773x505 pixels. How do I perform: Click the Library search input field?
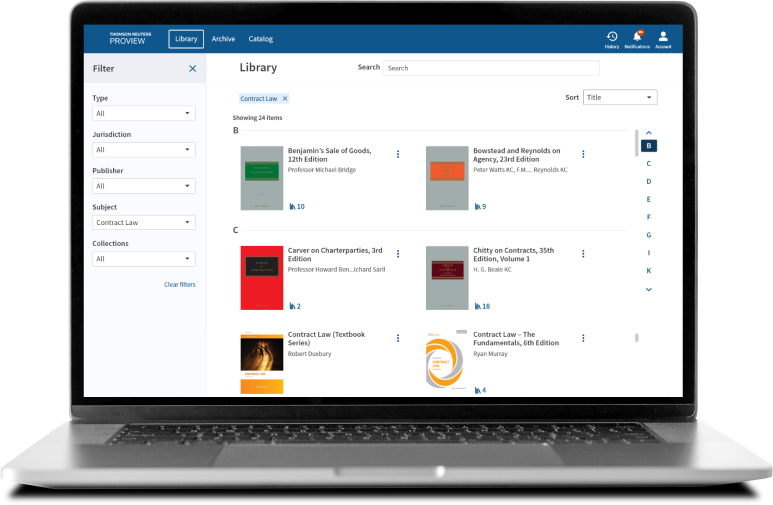(491, 68)
